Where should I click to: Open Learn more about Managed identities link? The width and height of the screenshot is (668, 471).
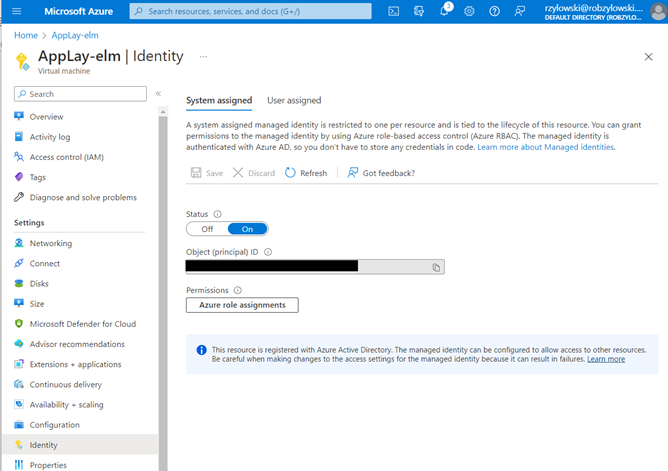[x=545, y=147]
